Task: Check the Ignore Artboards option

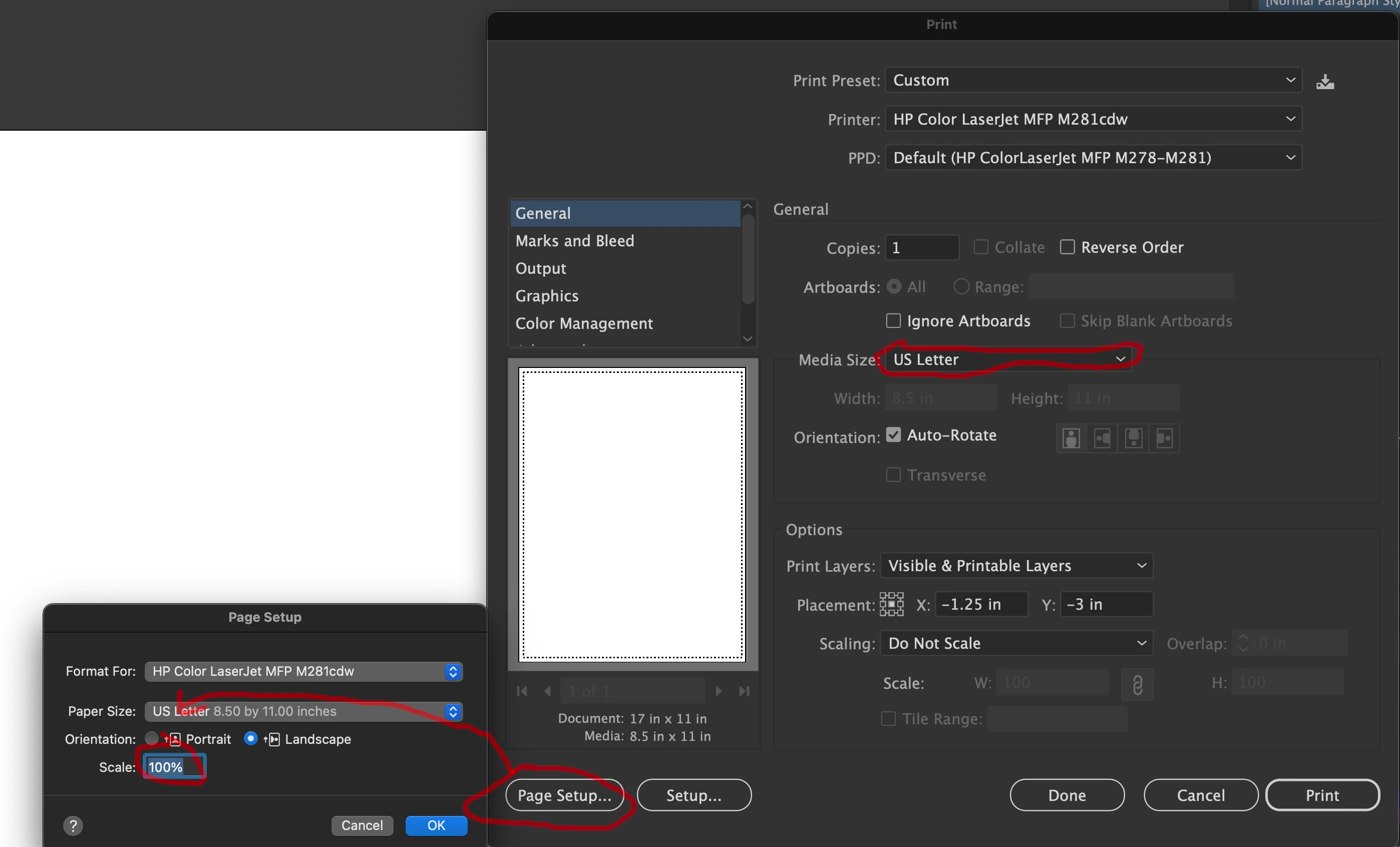Action: [x=893, y=321]
